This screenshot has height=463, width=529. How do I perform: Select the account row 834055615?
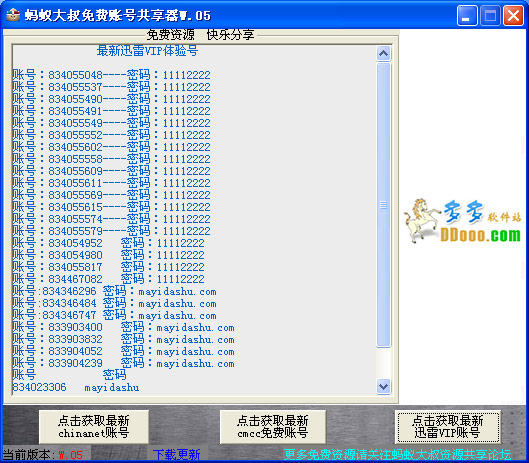pyautogui.click(x=112, y=207)
